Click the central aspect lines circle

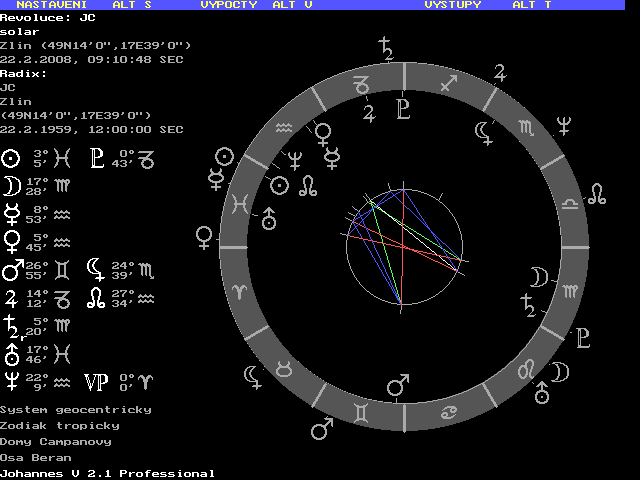coord(404,244)
